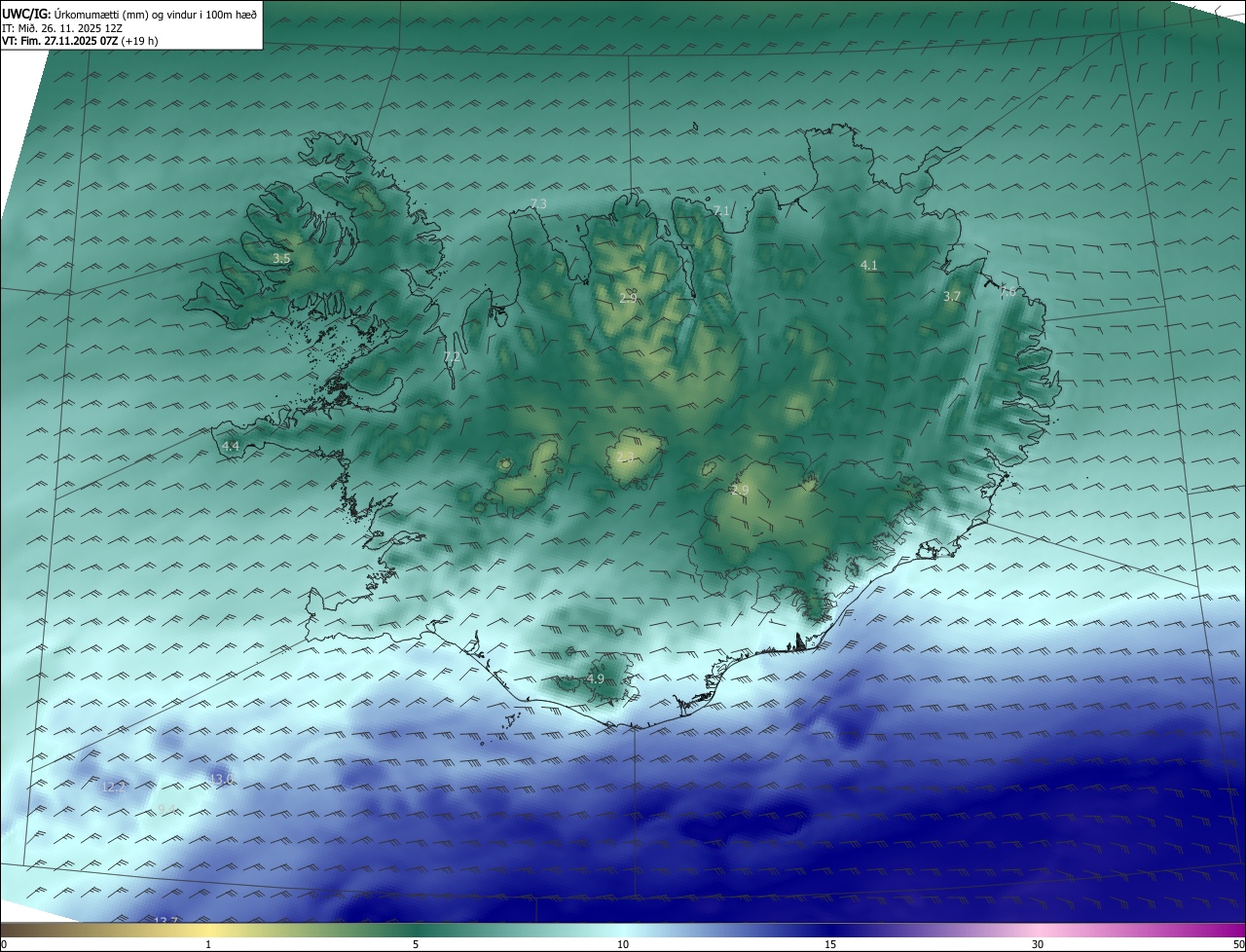Click the 4.9 value near the south coast
Screen dimensions: 1246x952
(x=596, y=678)
